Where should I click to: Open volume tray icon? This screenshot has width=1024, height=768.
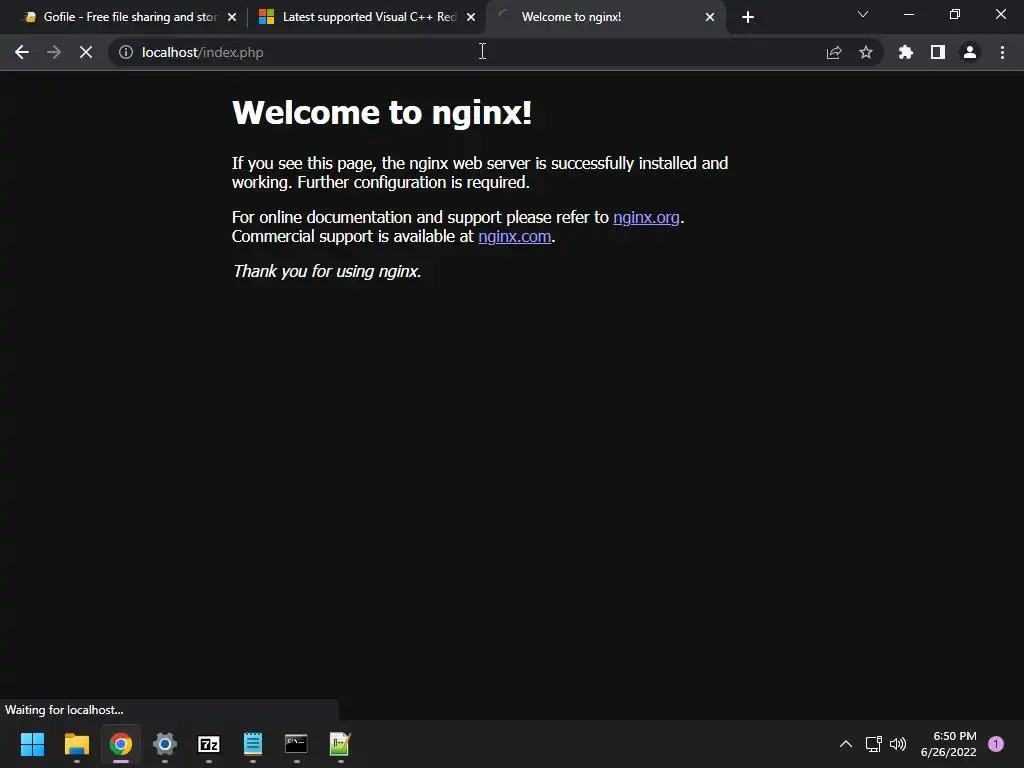pos(898,744)
